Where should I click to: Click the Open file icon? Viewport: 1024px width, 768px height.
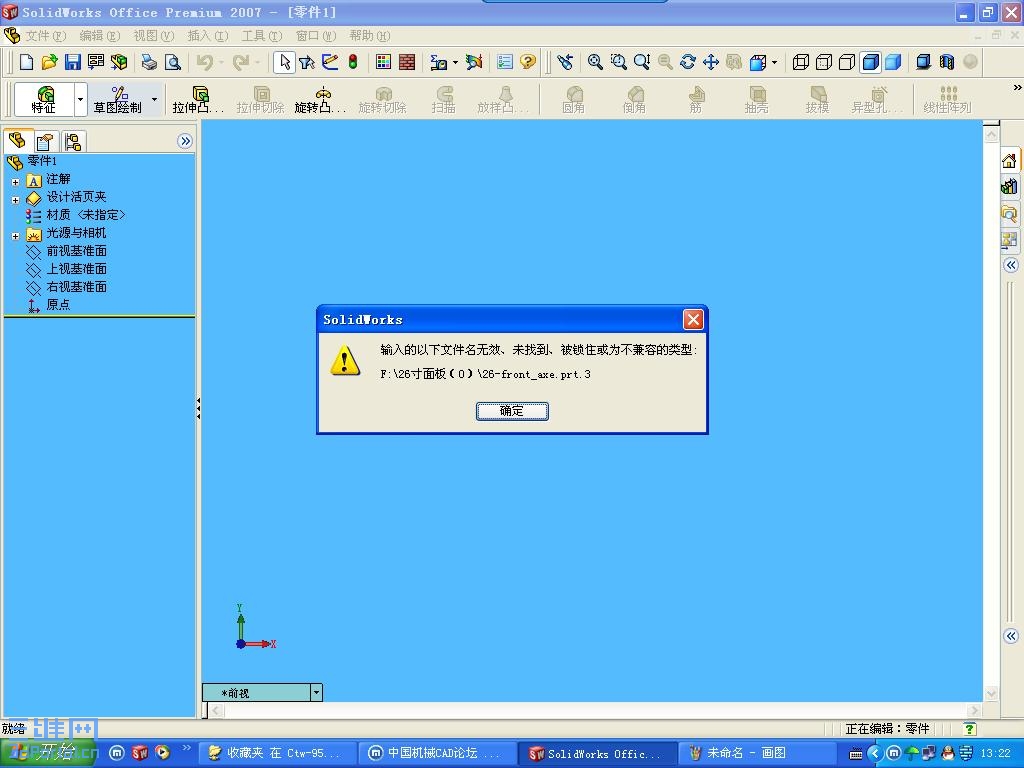tap(49, 62)
